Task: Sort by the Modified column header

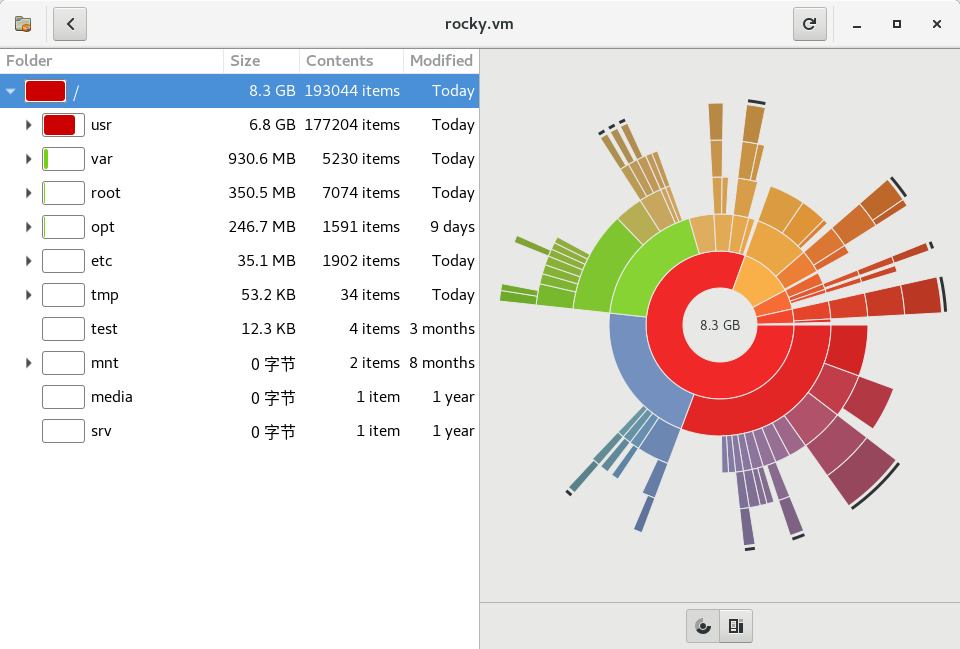Action: point(441,61)
